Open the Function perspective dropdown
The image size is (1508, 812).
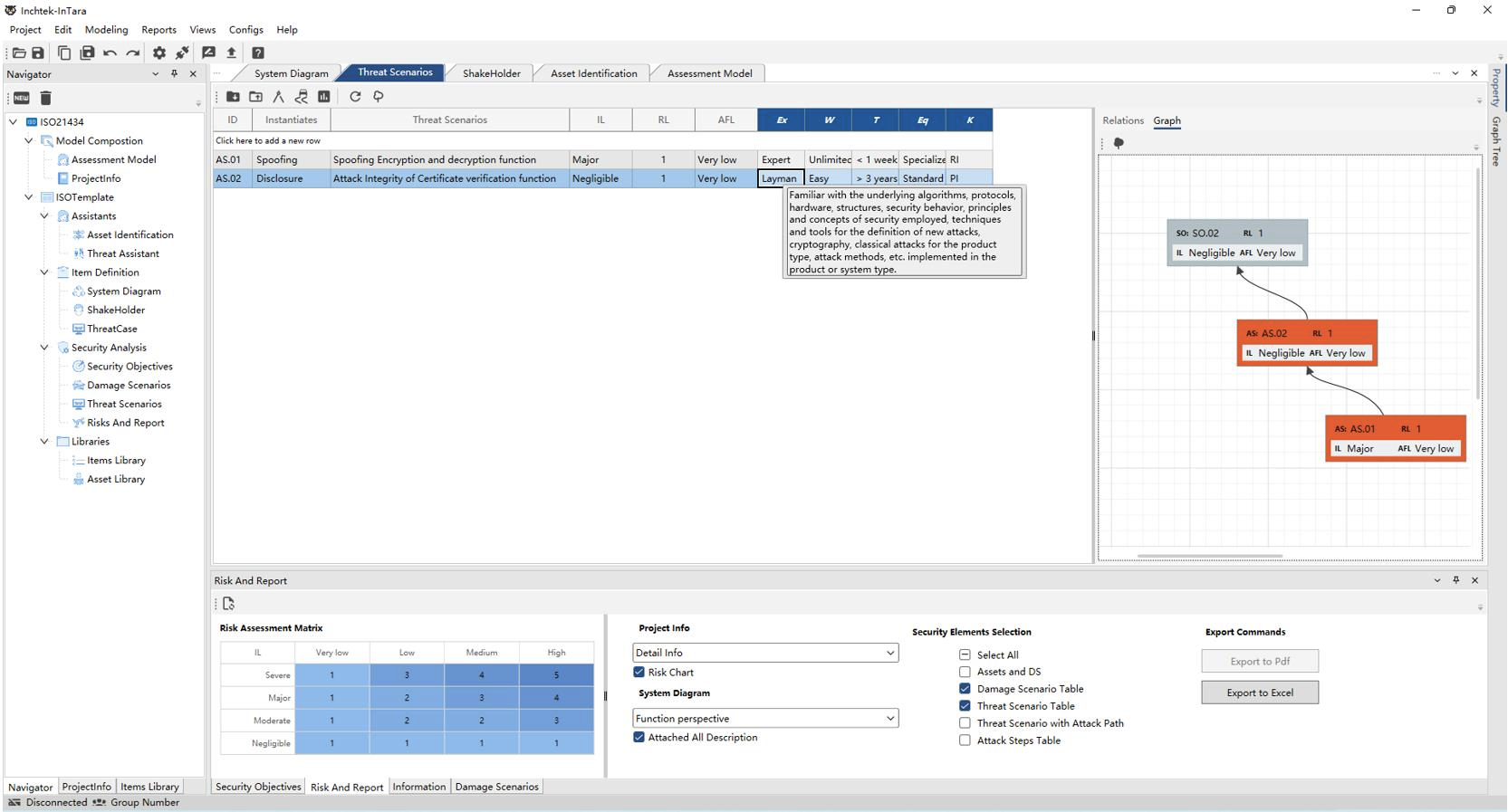(765, 719)
